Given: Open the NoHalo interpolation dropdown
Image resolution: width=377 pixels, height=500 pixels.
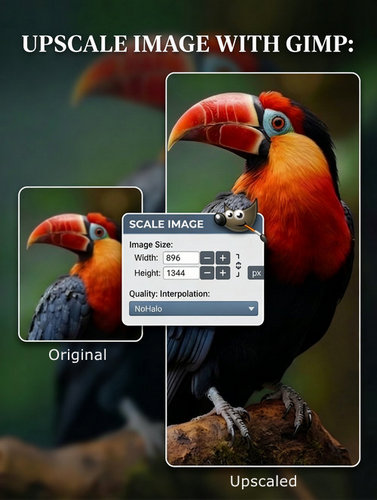Looking at the screenshot, I should [x=193, y=309].
